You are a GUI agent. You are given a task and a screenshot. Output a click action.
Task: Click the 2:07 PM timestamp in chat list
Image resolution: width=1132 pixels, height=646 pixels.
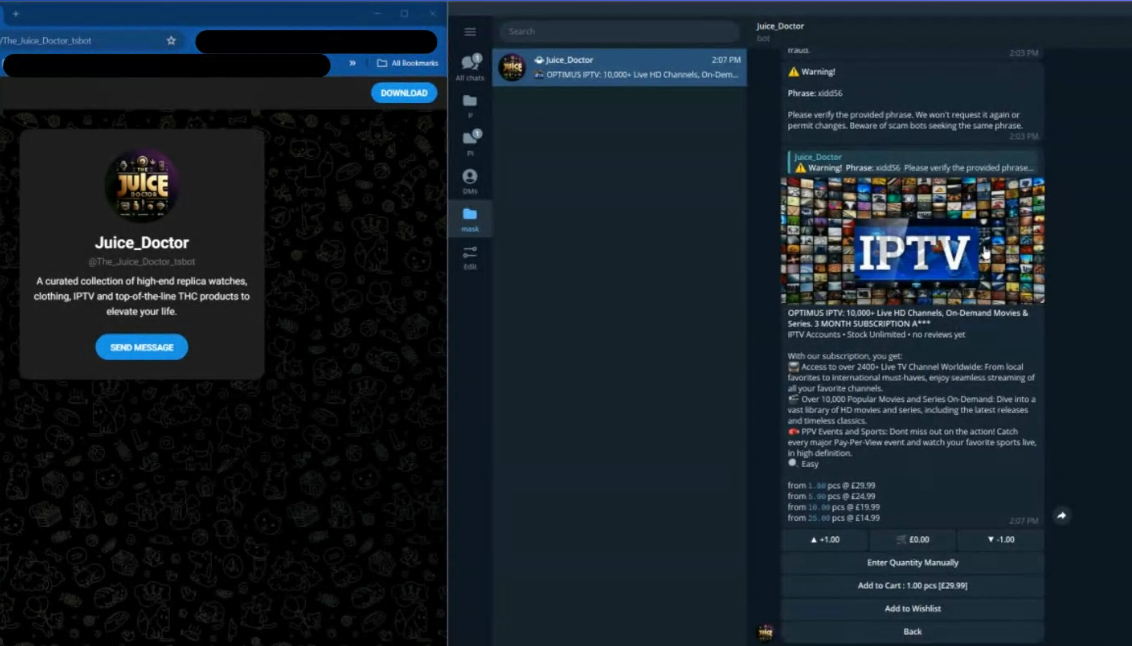pyautogui.click(x=726, y=60)
